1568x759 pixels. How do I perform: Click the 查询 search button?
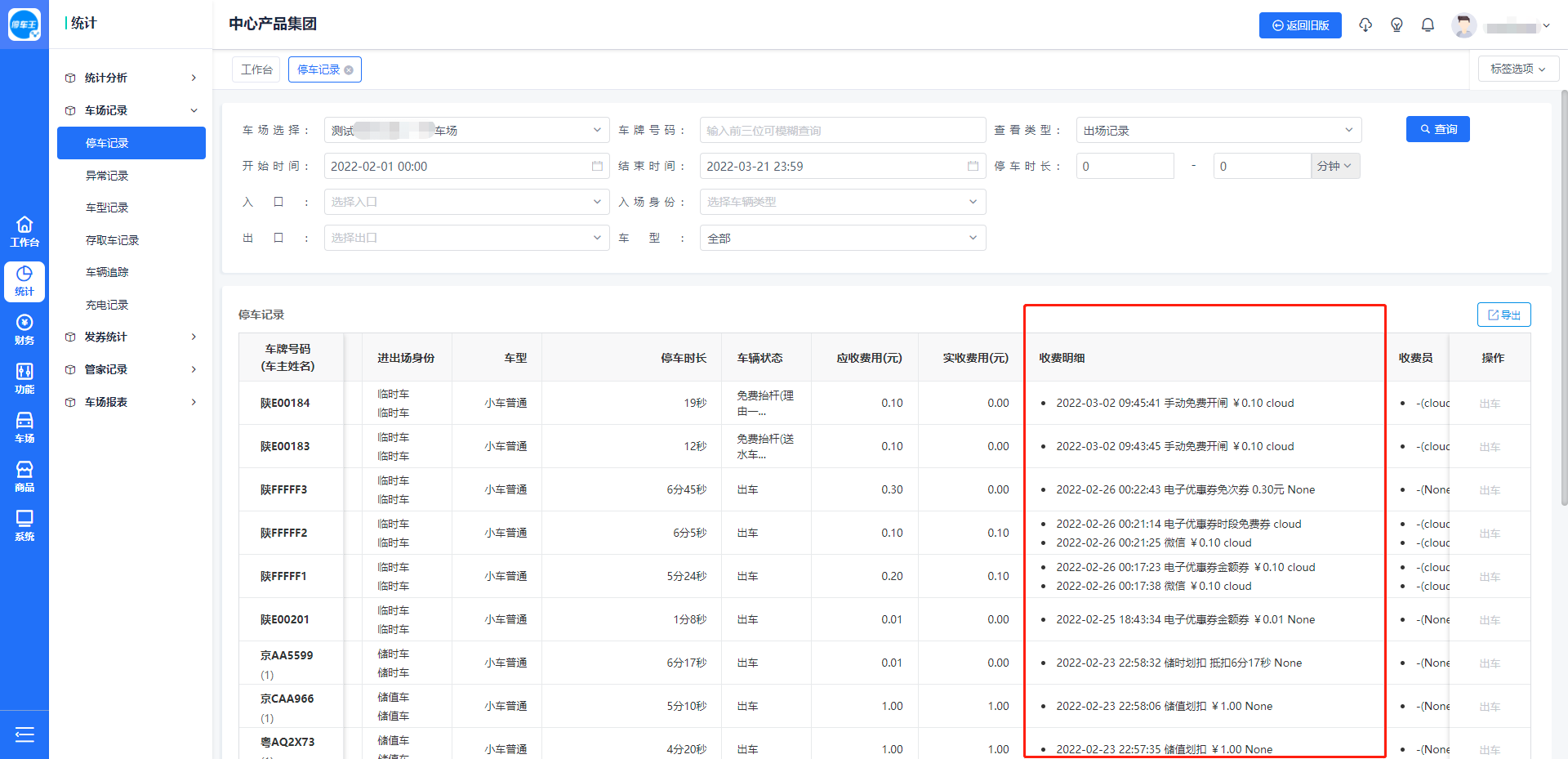click(1437, 129)
